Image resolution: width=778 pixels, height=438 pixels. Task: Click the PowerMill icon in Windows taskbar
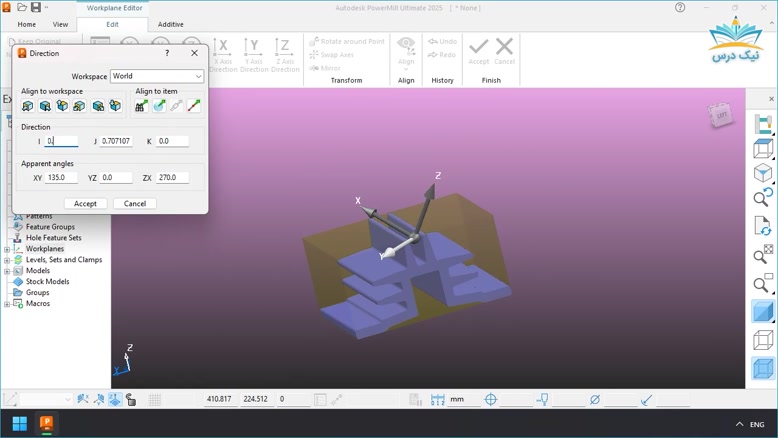[46, 424]
